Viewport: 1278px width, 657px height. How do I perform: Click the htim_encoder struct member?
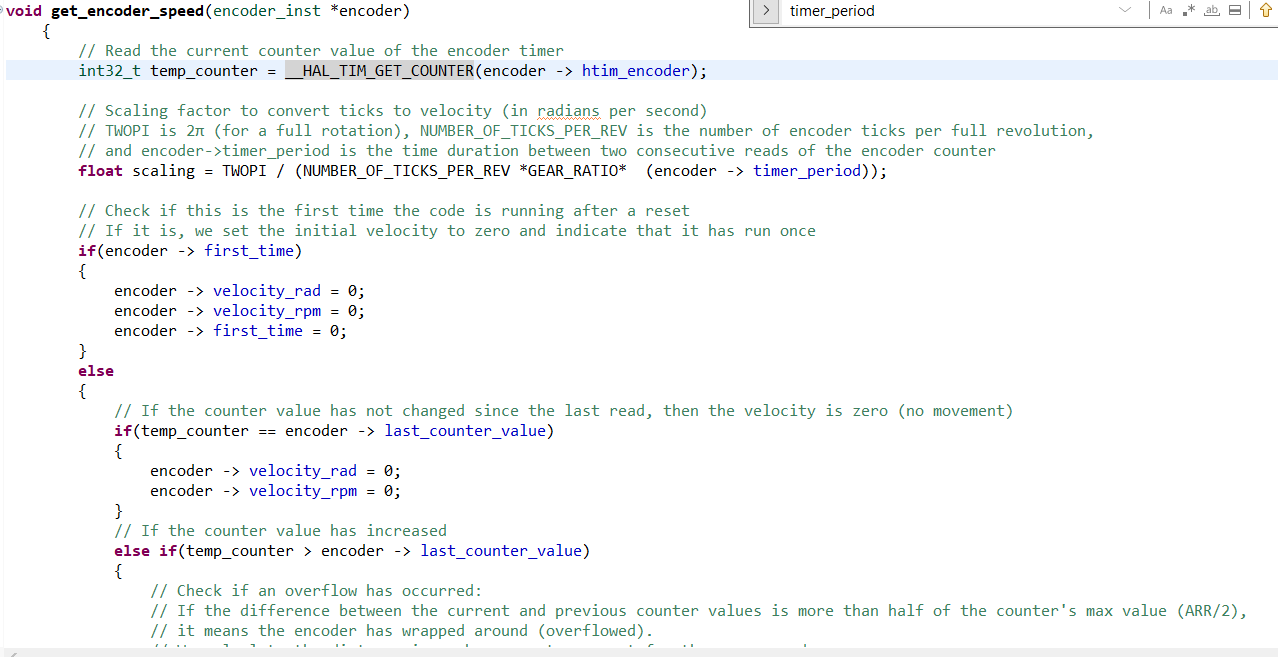pos(636,70)
